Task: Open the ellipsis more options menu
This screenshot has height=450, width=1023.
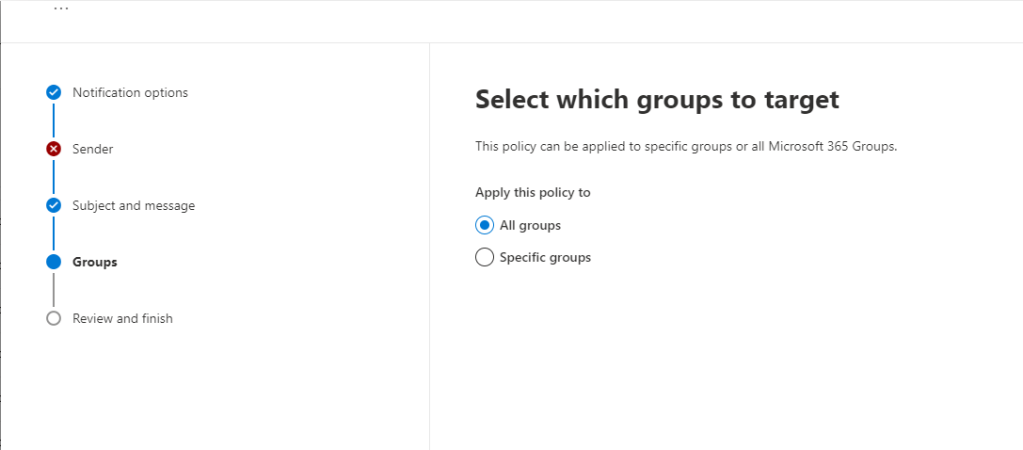Action: click(x=62, y=8)
